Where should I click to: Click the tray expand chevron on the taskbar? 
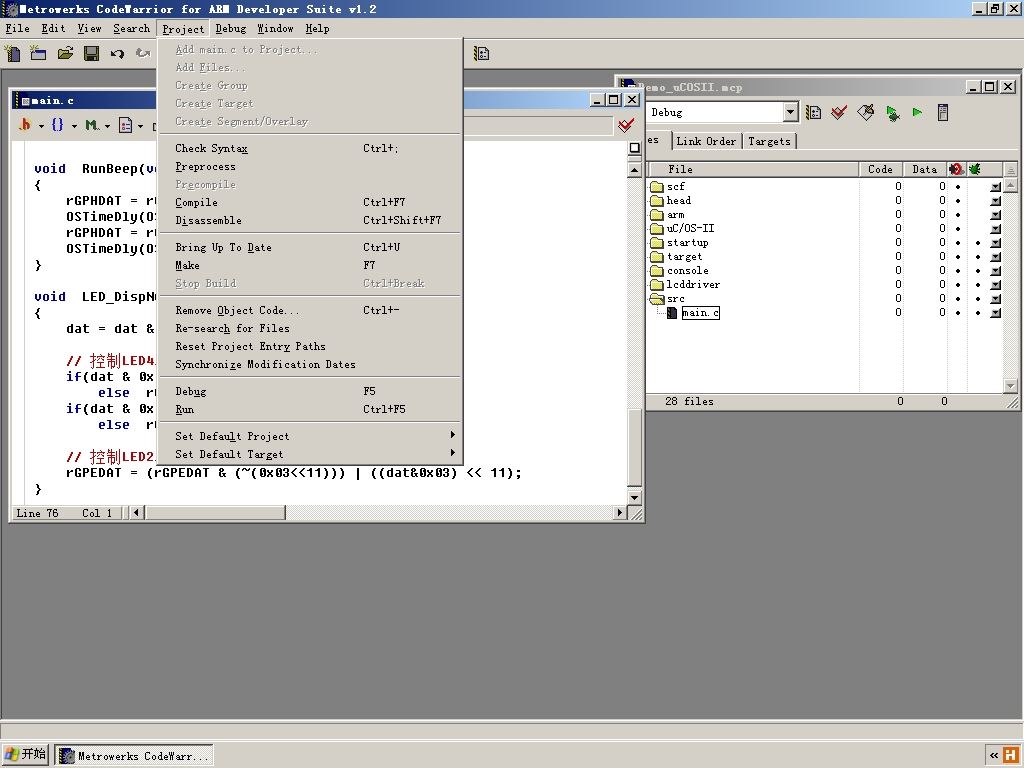993,756
